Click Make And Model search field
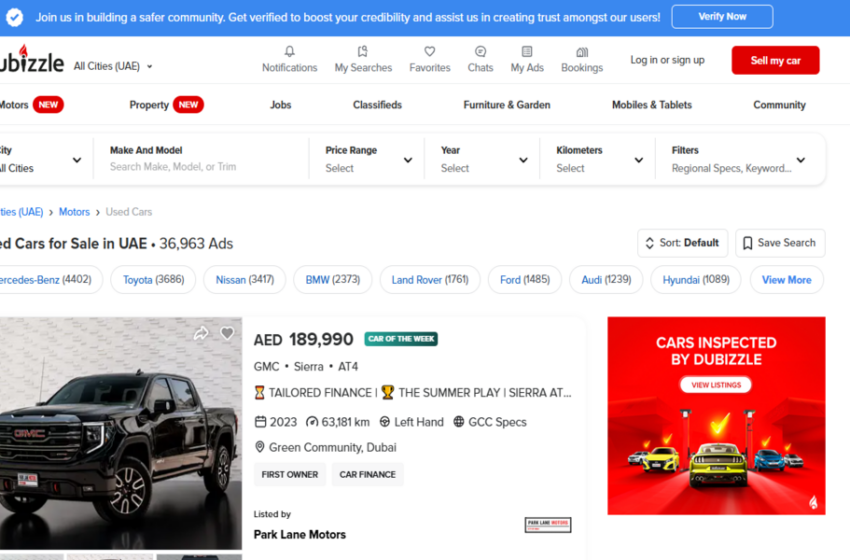 (x=201, y=159)
